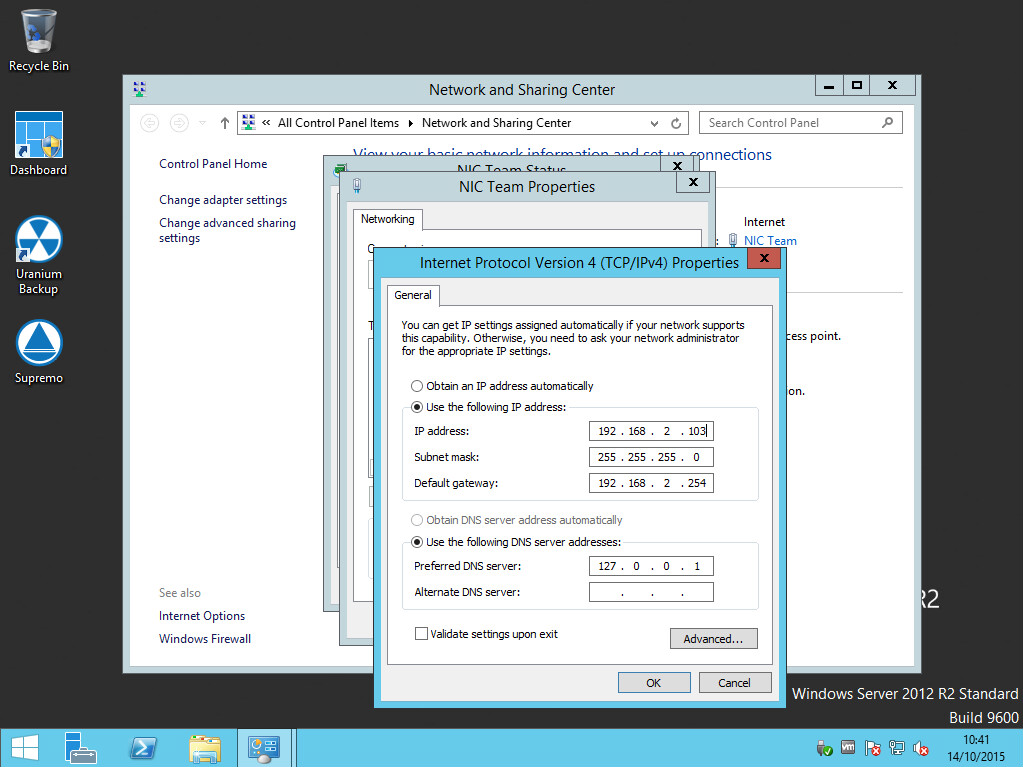Click inside the Alternate DNS server field

[651, 591]
